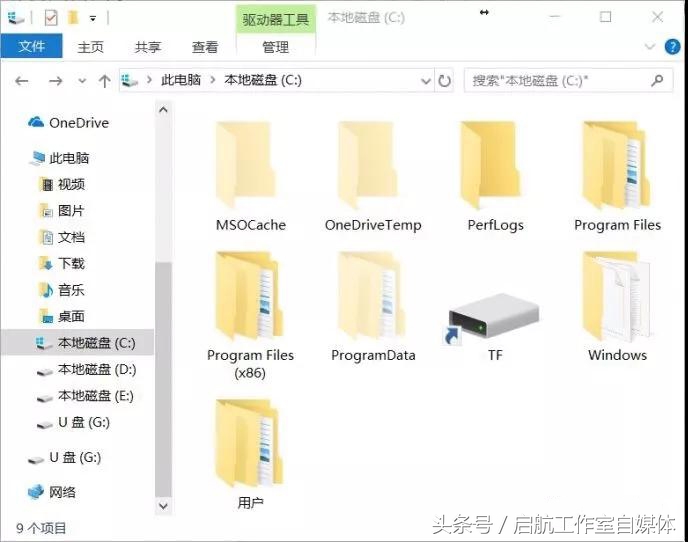688x542 pixels.
Task: Open the PerfLogs folder
Action: [495, 178]
